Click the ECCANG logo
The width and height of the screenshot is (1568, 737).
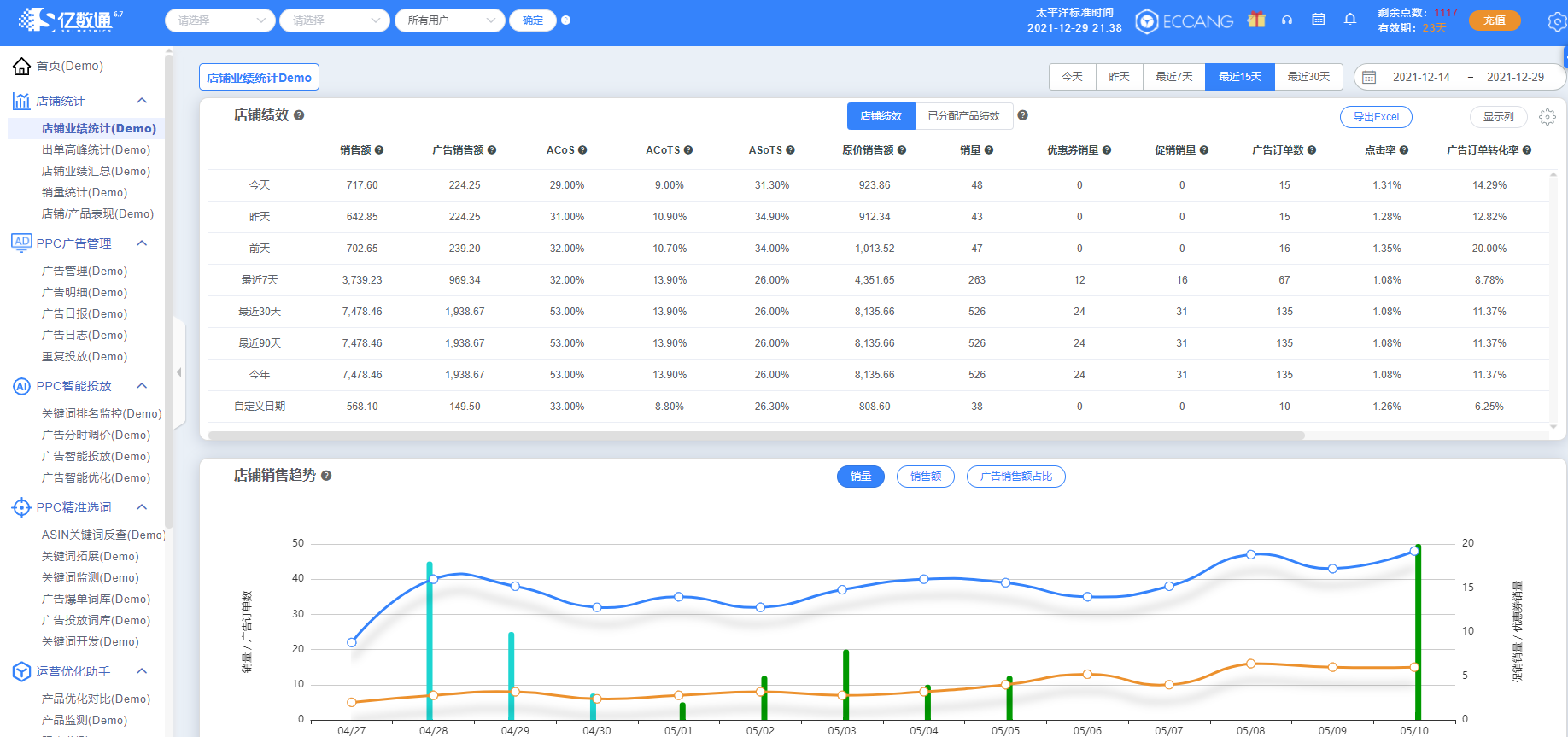point(1185,21)
